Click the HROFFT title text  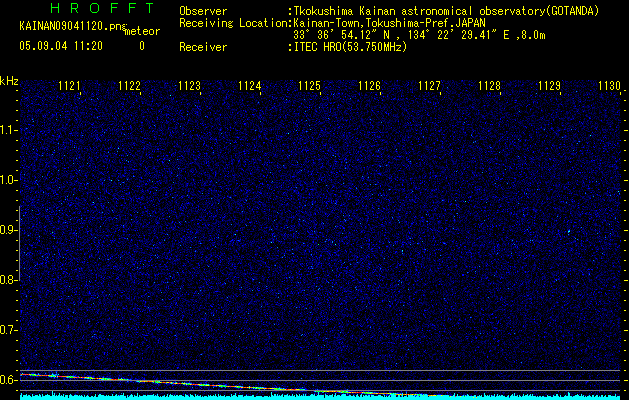pyautogui.click(x=103, y=8)
